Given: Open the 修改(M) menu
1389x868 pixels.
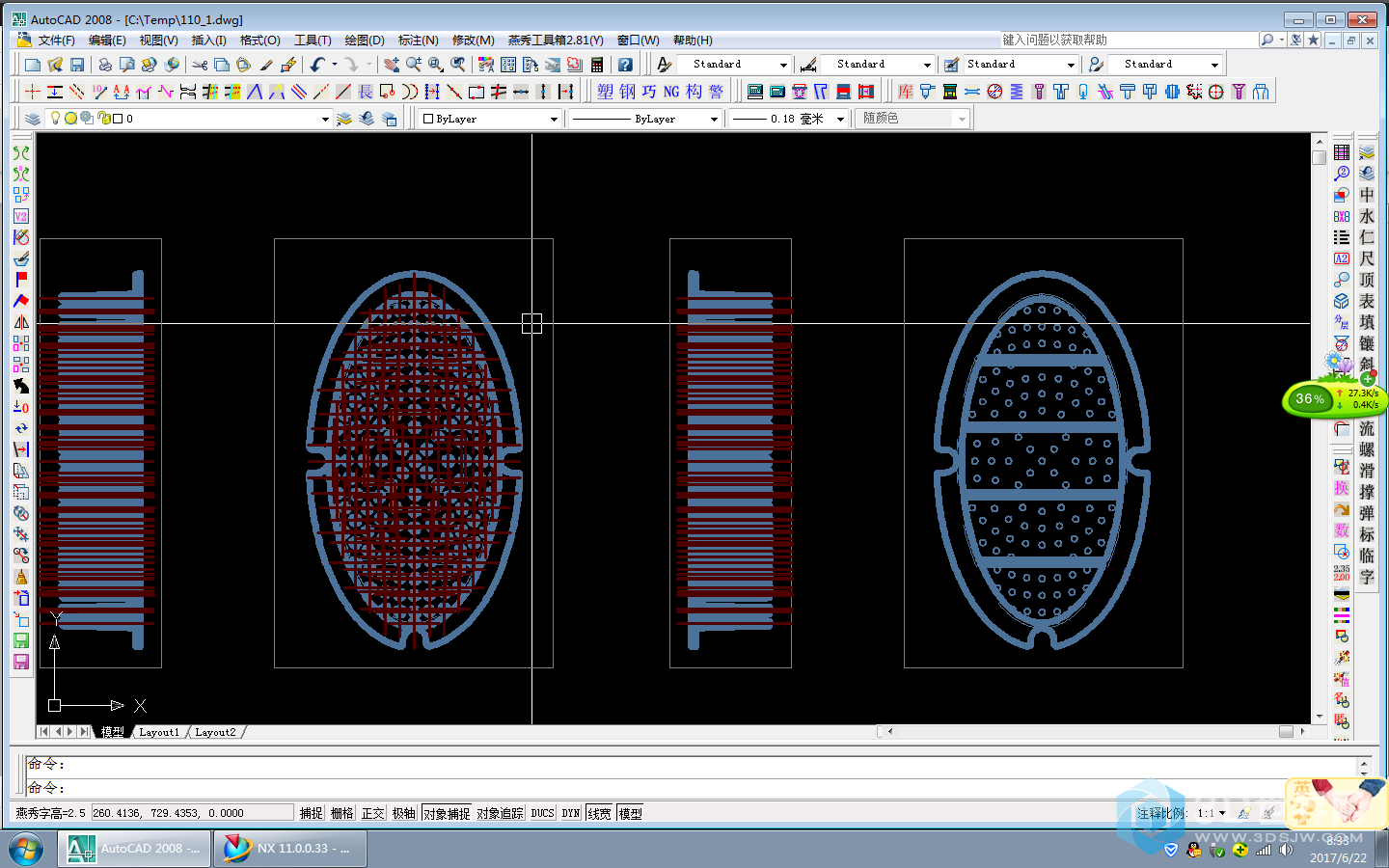Looking at the screenshot, I should (473, 41).
